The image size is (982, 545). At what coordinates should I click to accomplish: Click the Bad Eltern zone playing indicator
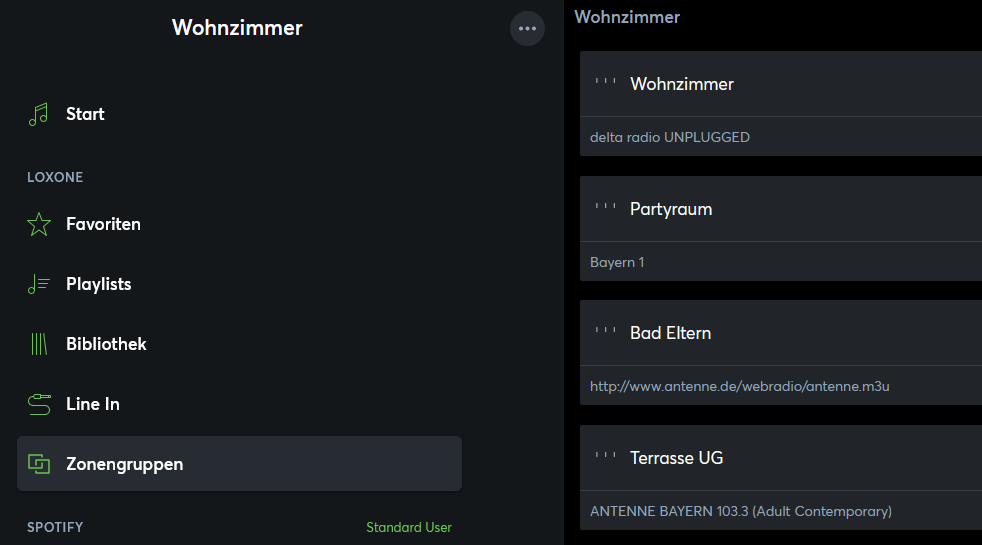(x=605, y=333)
